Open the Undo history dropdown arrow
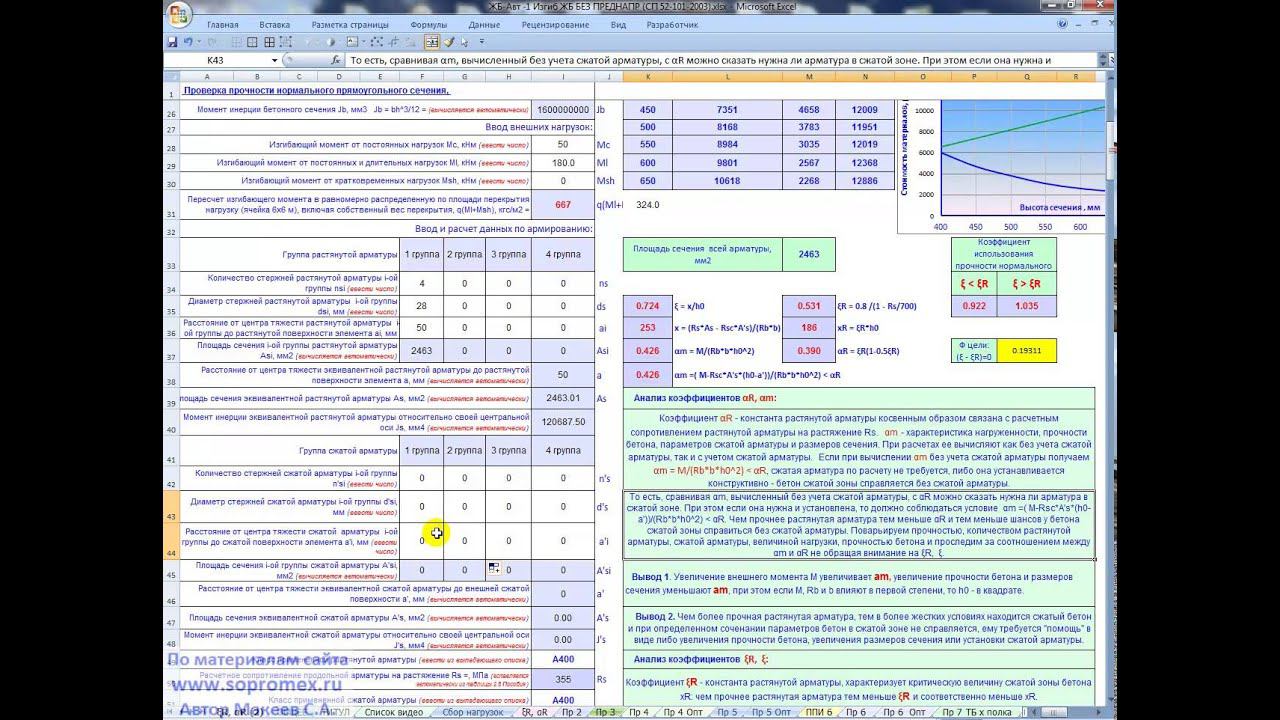The height and width of the screenshot is (720, 1280). 198,42
